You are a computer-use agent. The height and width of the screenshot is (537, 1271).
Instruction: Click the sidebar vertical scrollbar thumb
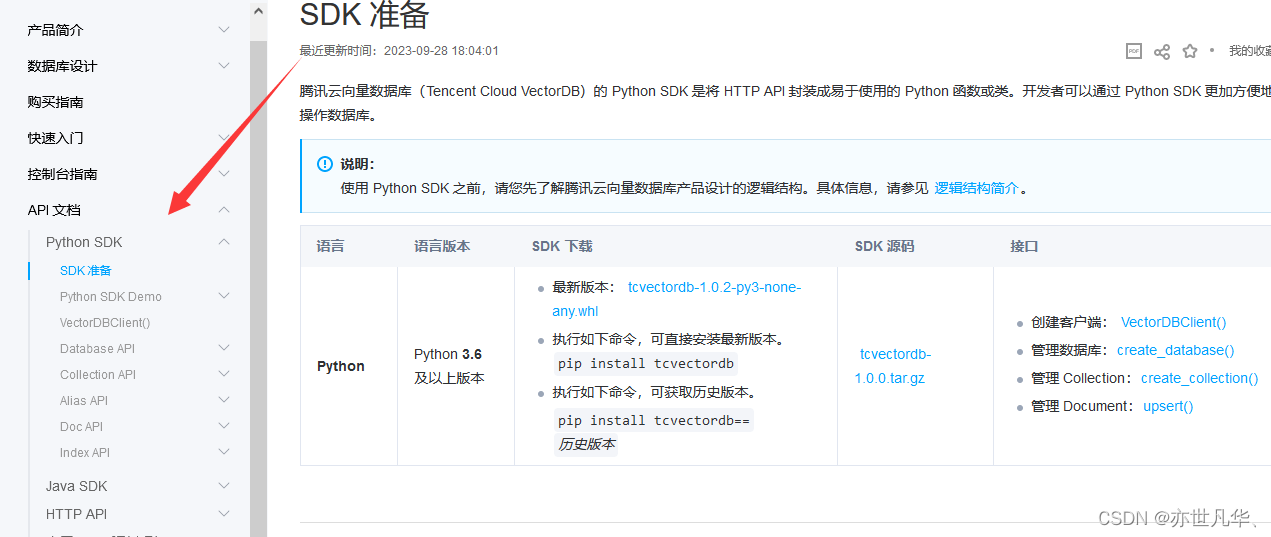258,290
